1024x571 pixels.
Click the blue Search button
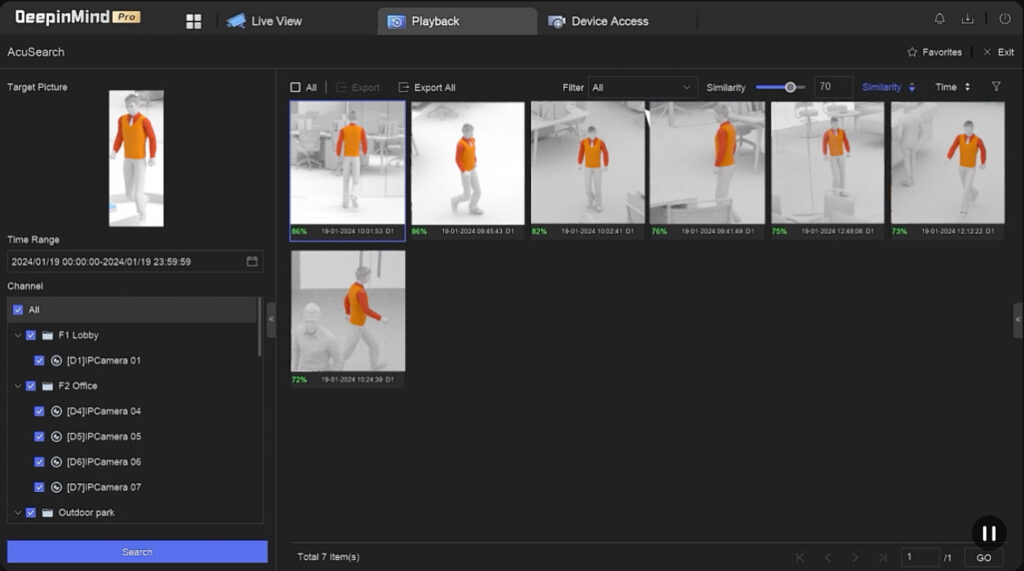pyautogui.click(x=137, y=552)
